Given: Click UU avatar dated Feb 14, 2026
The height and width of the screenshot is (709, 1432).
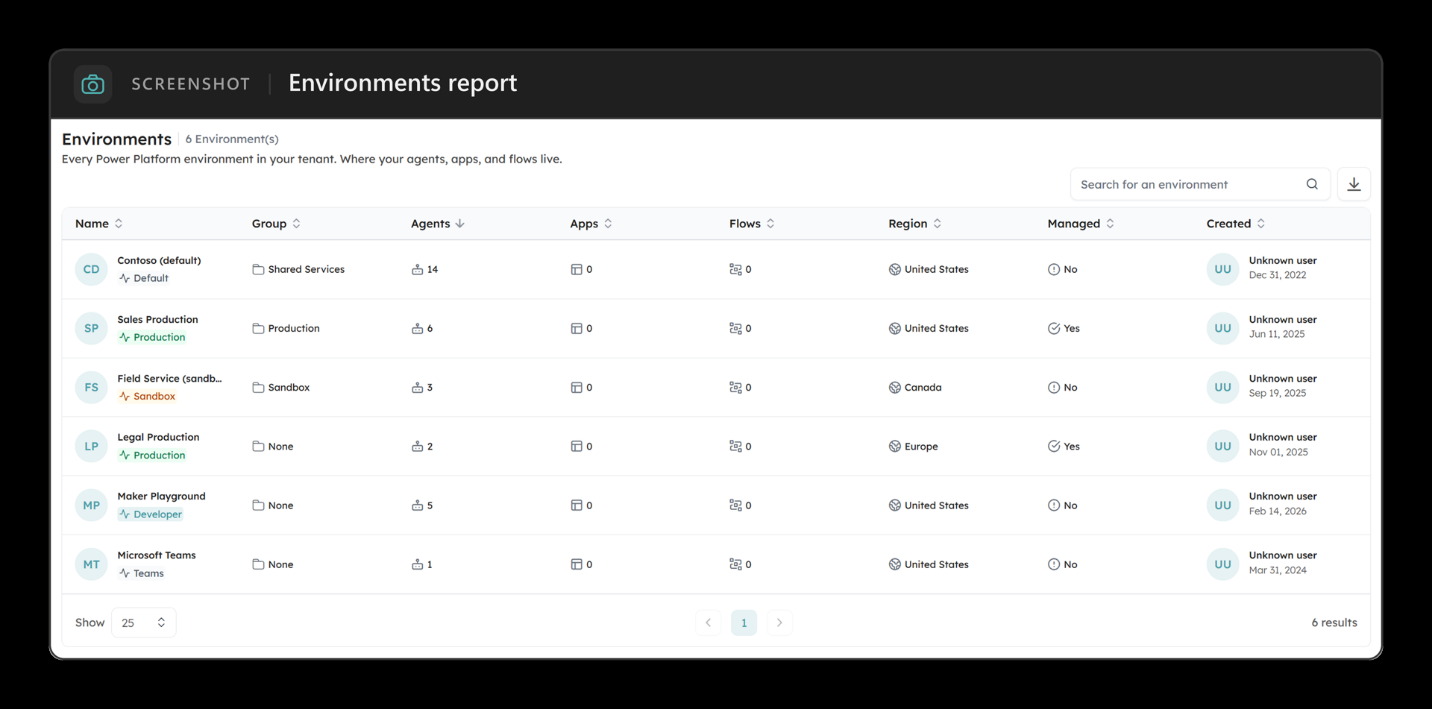Looking at the screenshot, I should pyautogui.click(x=1223, y=505).
